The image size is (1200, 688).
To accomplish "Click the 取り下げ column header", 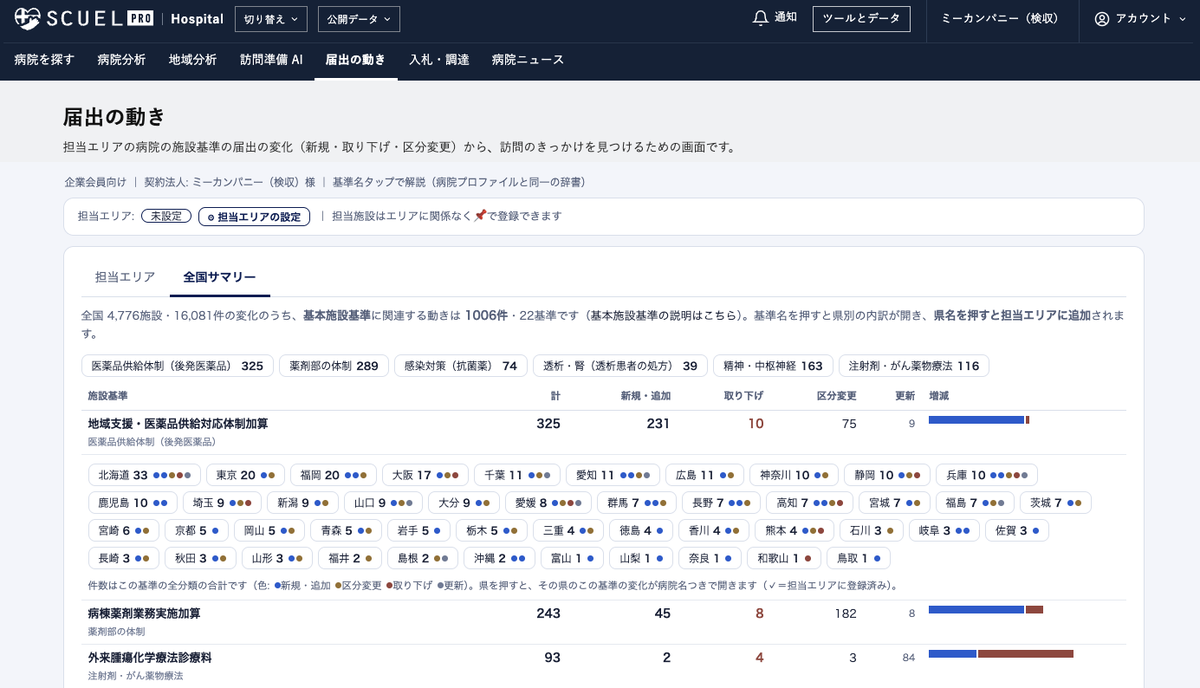I will click(743, 396).
